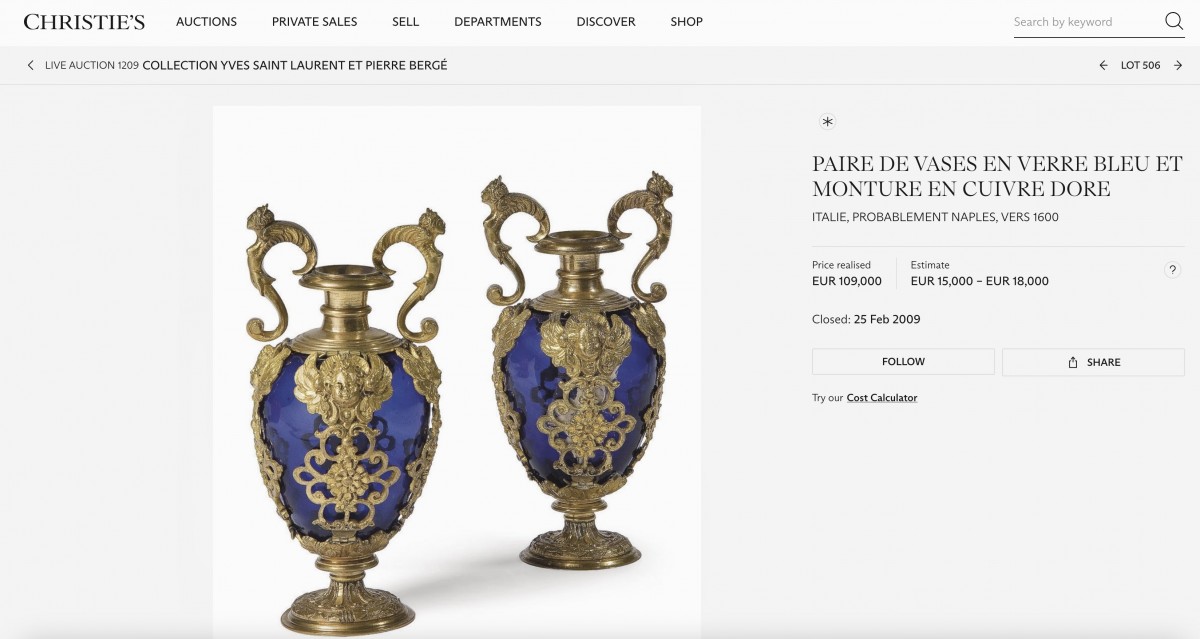This screenshot has height=639, width=1200.
Task: Click the Christie's logo
Action: point(84,21)
